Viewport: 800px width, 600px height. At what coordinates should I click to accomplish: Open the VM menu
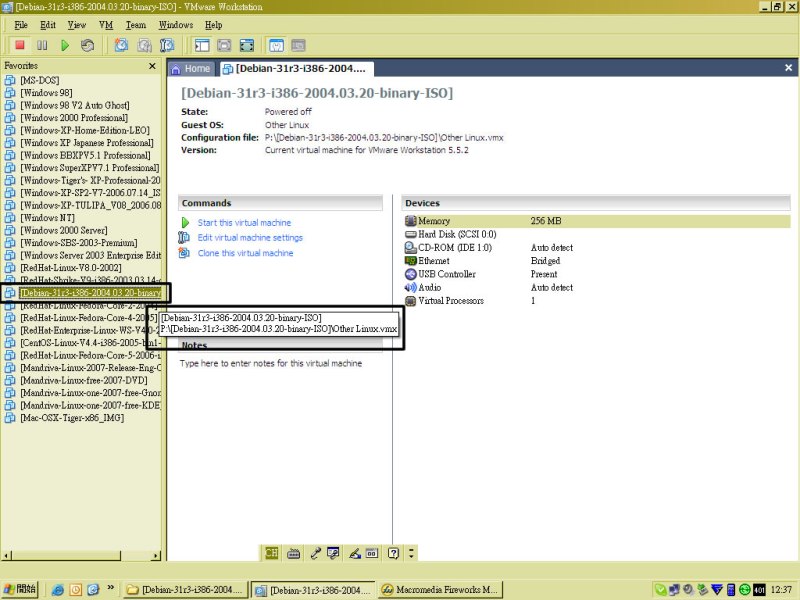[x=106, y=25]
